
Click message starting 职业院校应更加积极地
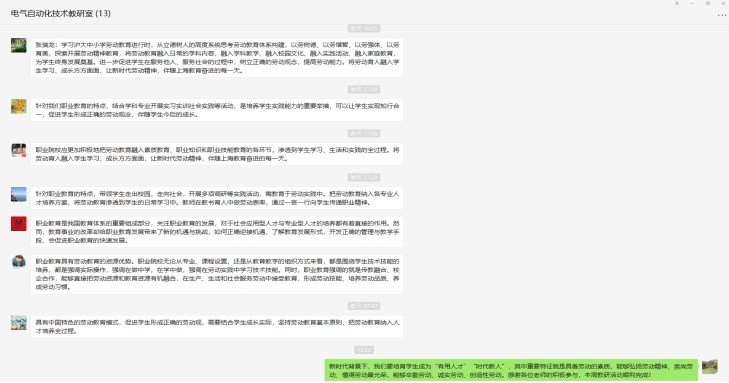click(x=217, y=154)
